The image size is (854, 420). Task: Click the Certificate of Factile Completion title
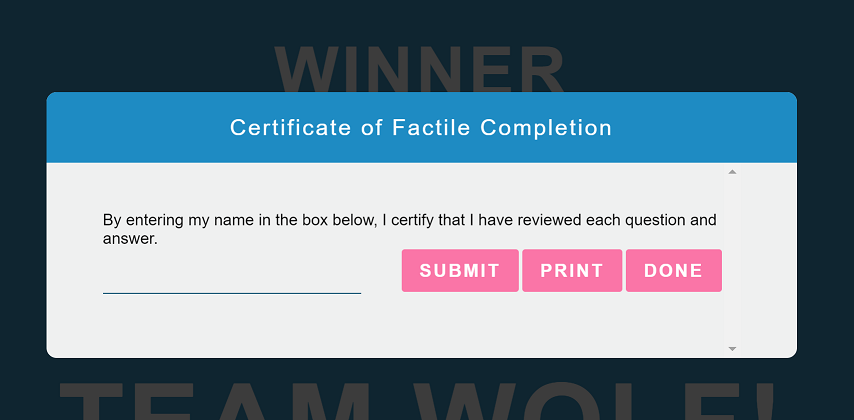tap(420, 128)
